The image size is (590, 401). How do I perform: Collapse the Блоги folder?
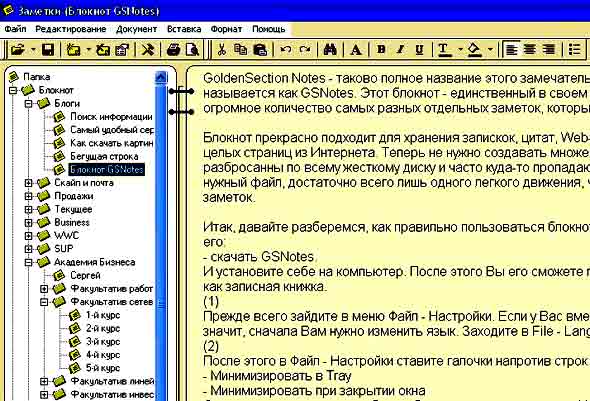pyautogui.click(x=29, y=103)
